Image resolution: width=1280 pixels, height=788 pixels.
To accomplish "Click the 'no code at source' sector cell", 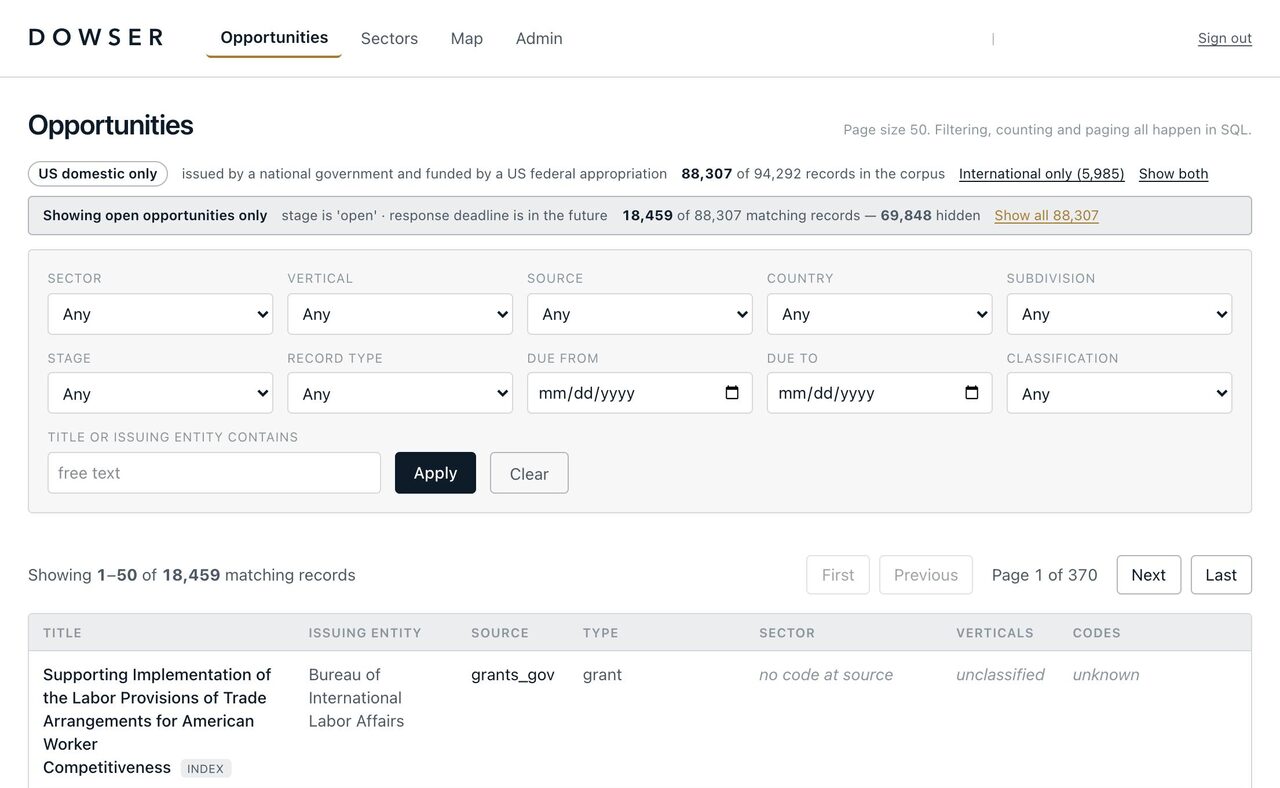I will click(826, 675).
